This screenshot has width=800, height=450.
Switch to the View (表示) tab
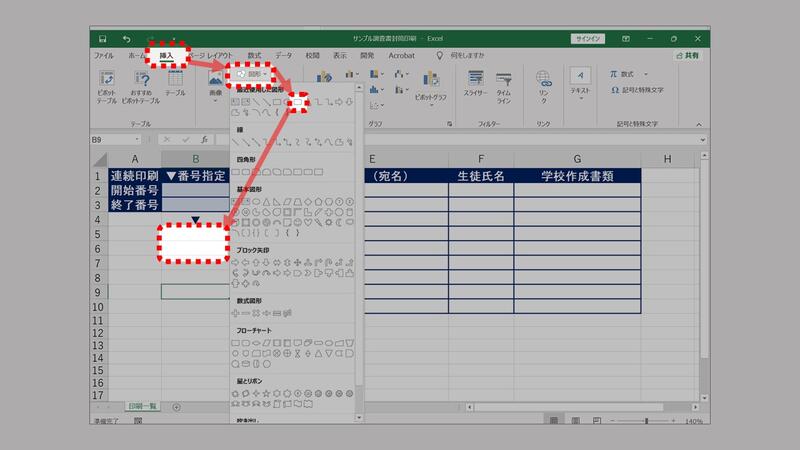click(340, 55)
